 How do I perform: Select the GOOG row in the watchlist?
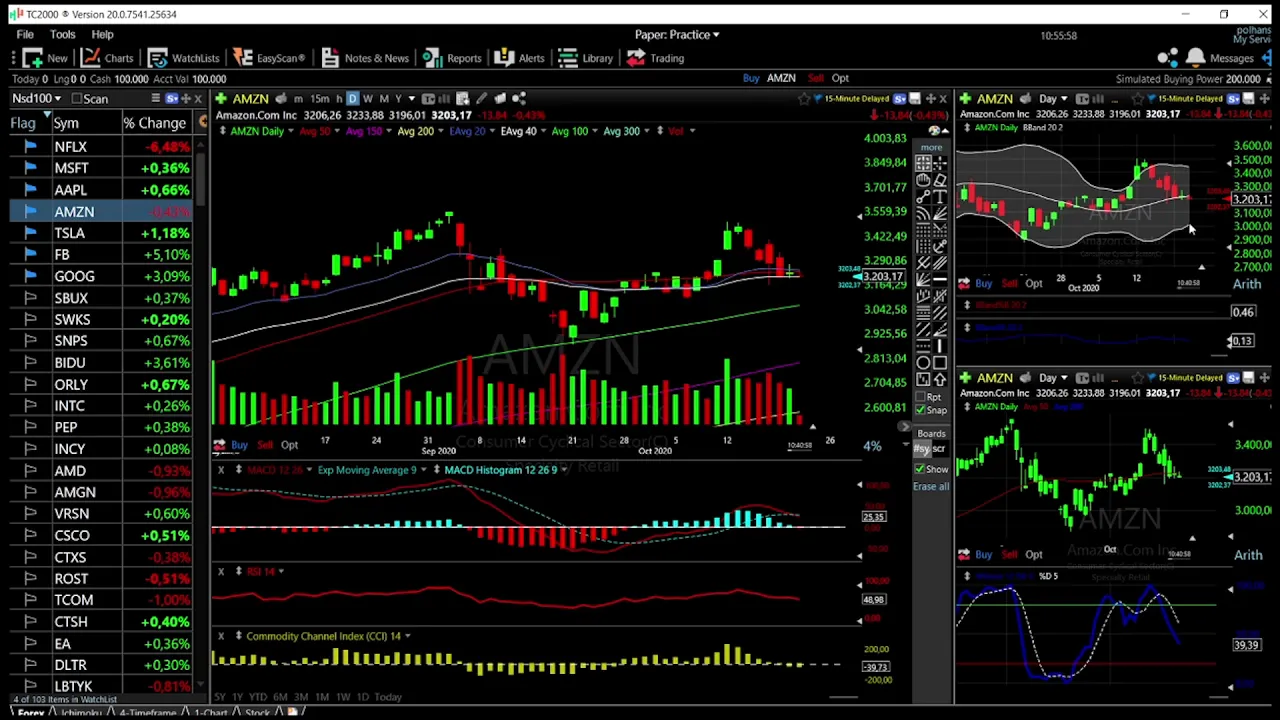[100, 276]
